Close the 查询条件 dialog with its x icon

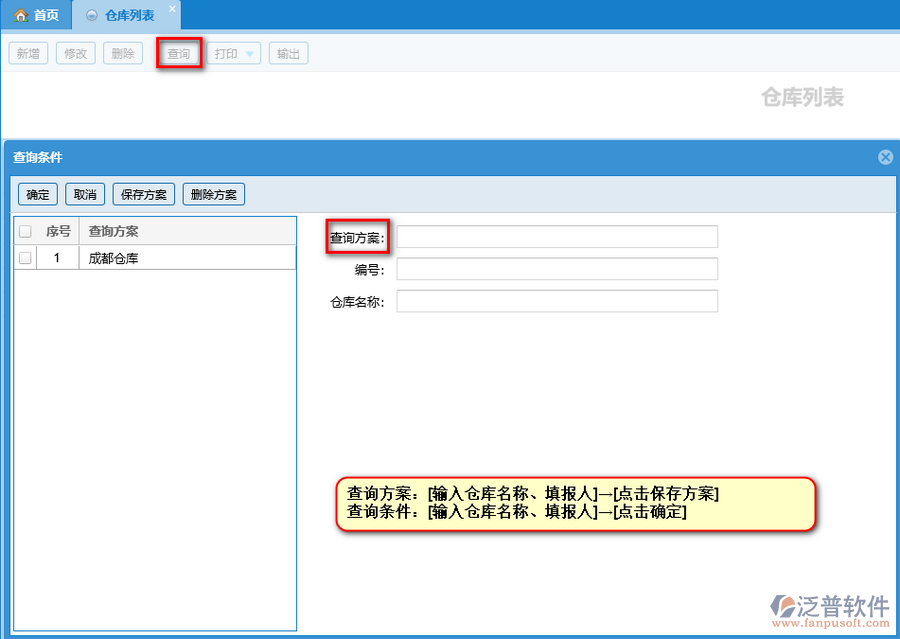pos(885,157)
